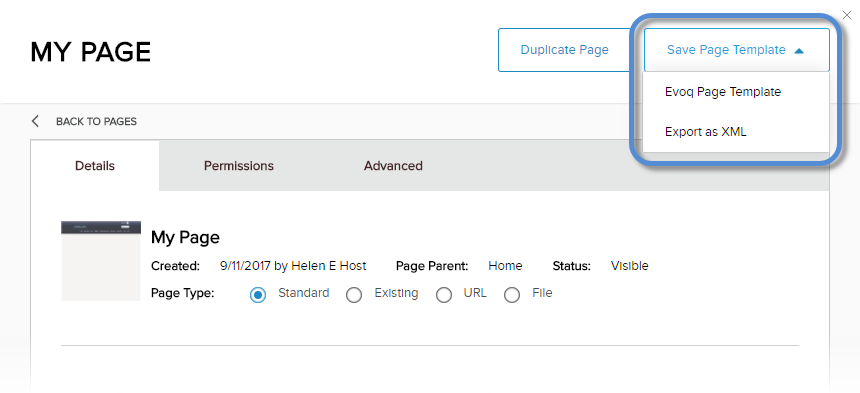Switch to the Details tab
Screen dimensions: 860x393
(95, 166)
